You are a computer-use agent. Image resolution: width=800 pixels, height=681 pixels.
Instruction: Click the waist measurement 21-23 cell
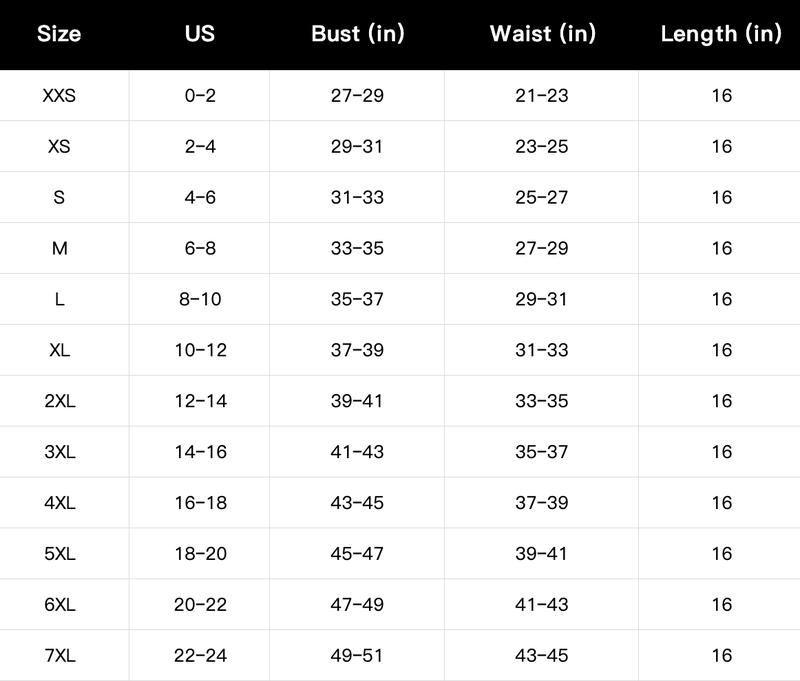tap(542, 96)
